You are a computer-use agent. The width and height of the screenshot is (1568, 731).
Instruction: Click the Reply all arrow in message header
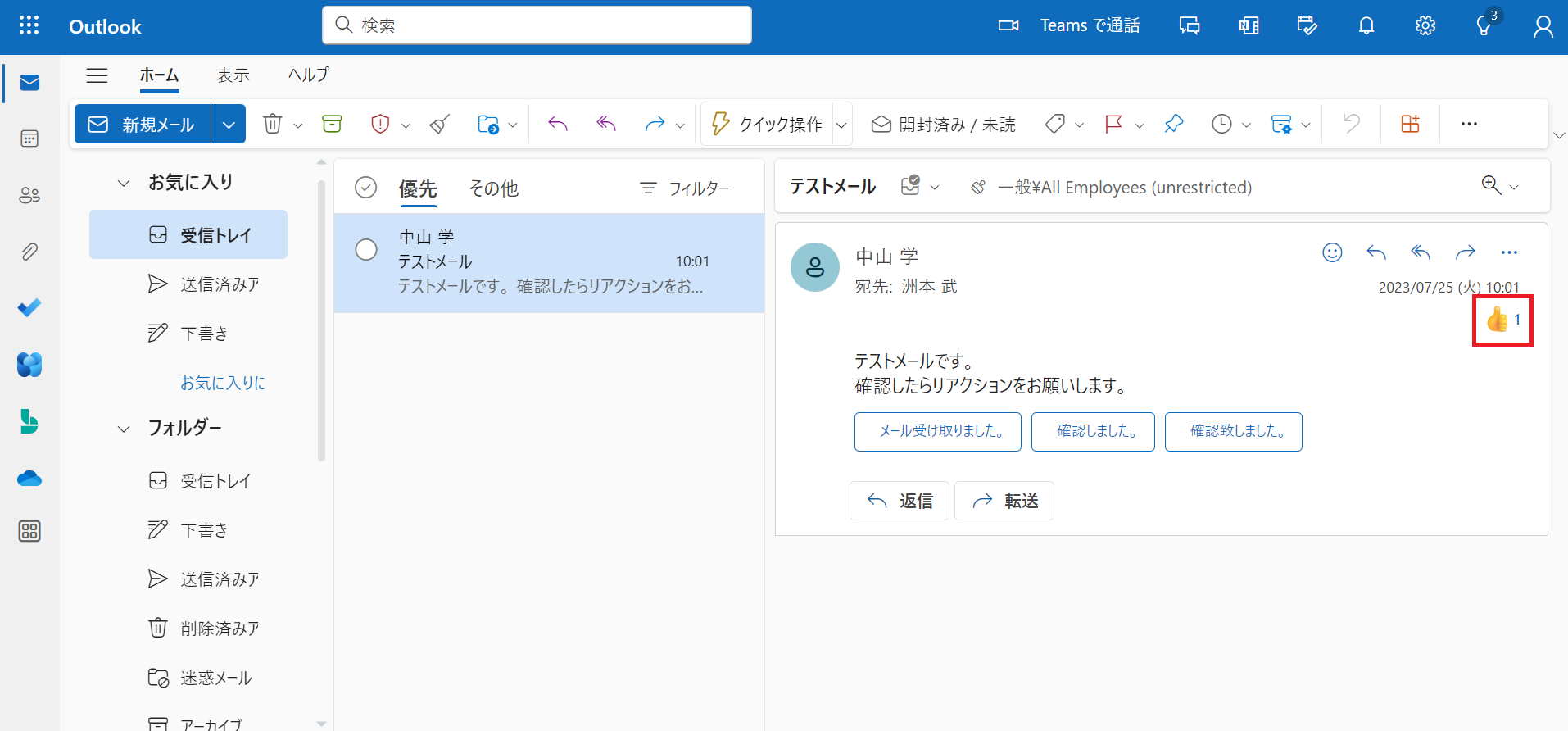(x=1421, y=252)
